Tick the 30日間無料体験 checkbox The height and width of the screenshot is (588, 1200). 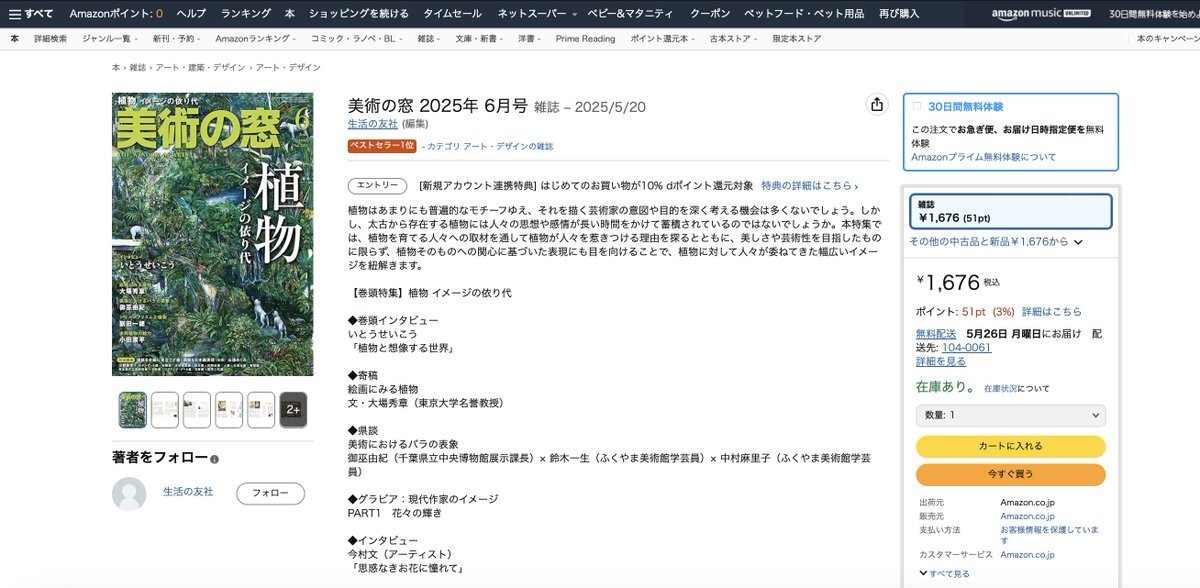916,106
